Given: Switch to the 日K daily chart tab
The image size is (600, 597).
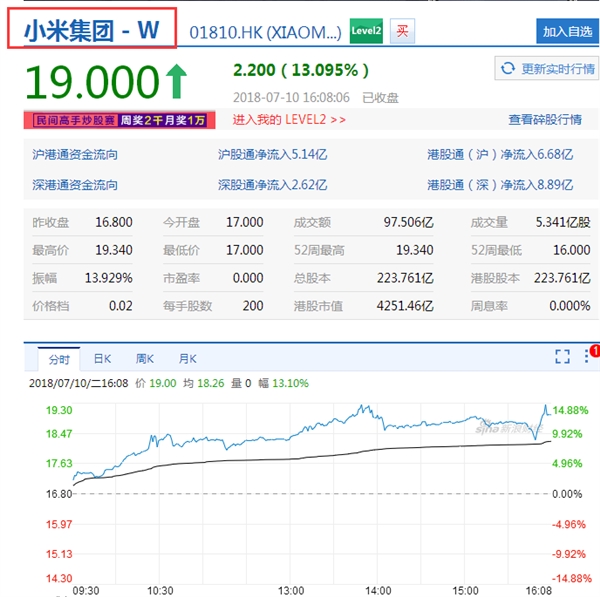Looking at the screenshot, I should click(102, 359).
